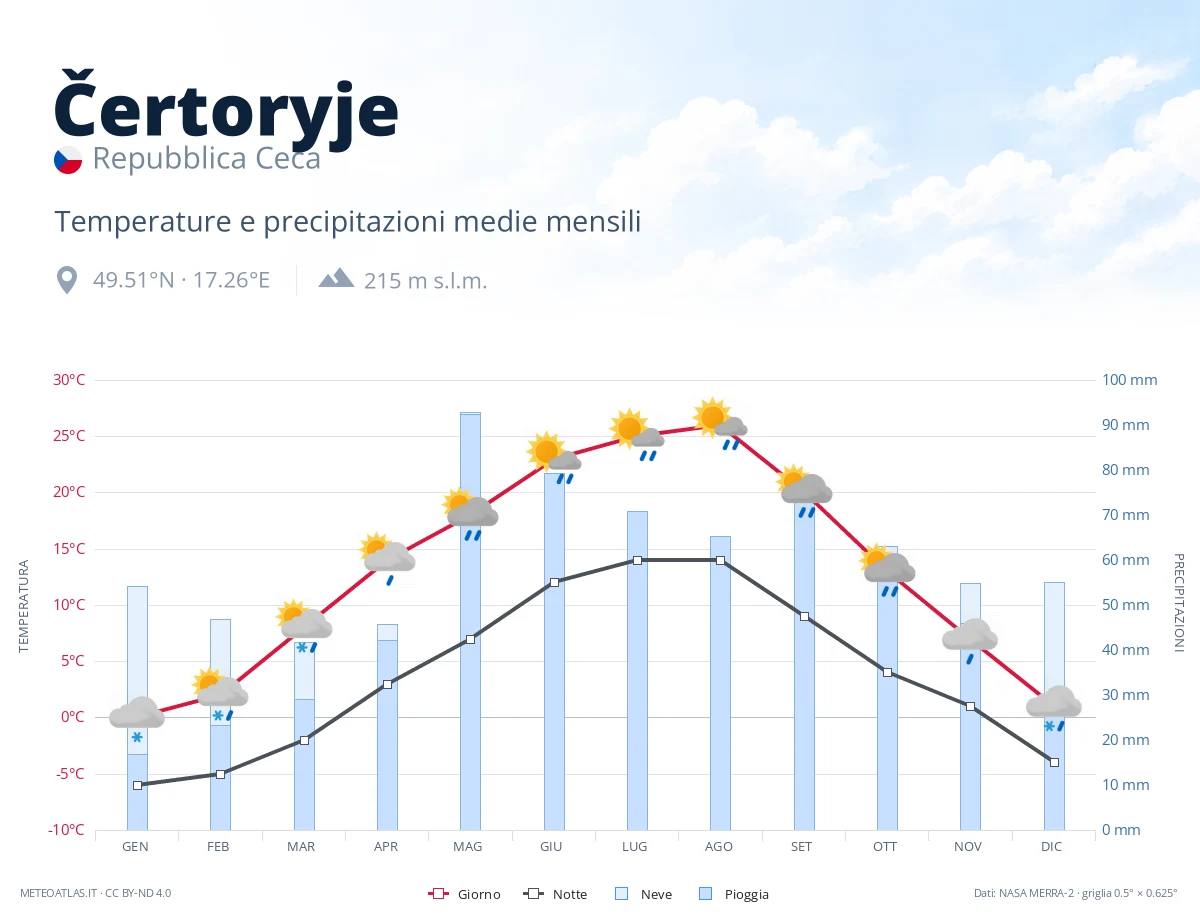Click the June weather icon
1200x920 pixels.
[554, 458]
